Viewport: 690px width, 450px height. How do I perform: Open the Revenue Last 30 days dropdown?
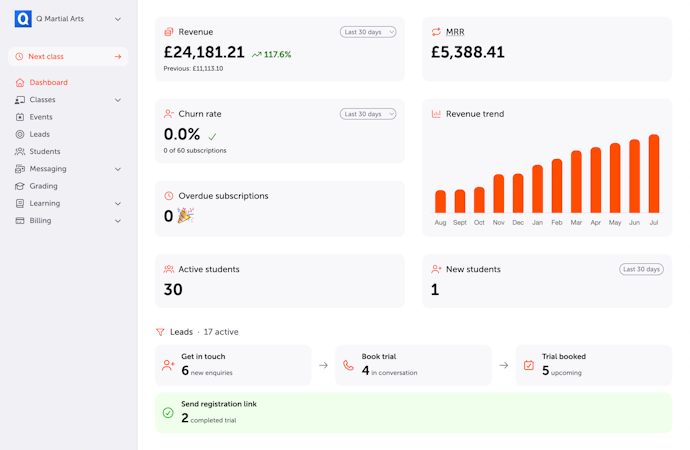[368, 32]
